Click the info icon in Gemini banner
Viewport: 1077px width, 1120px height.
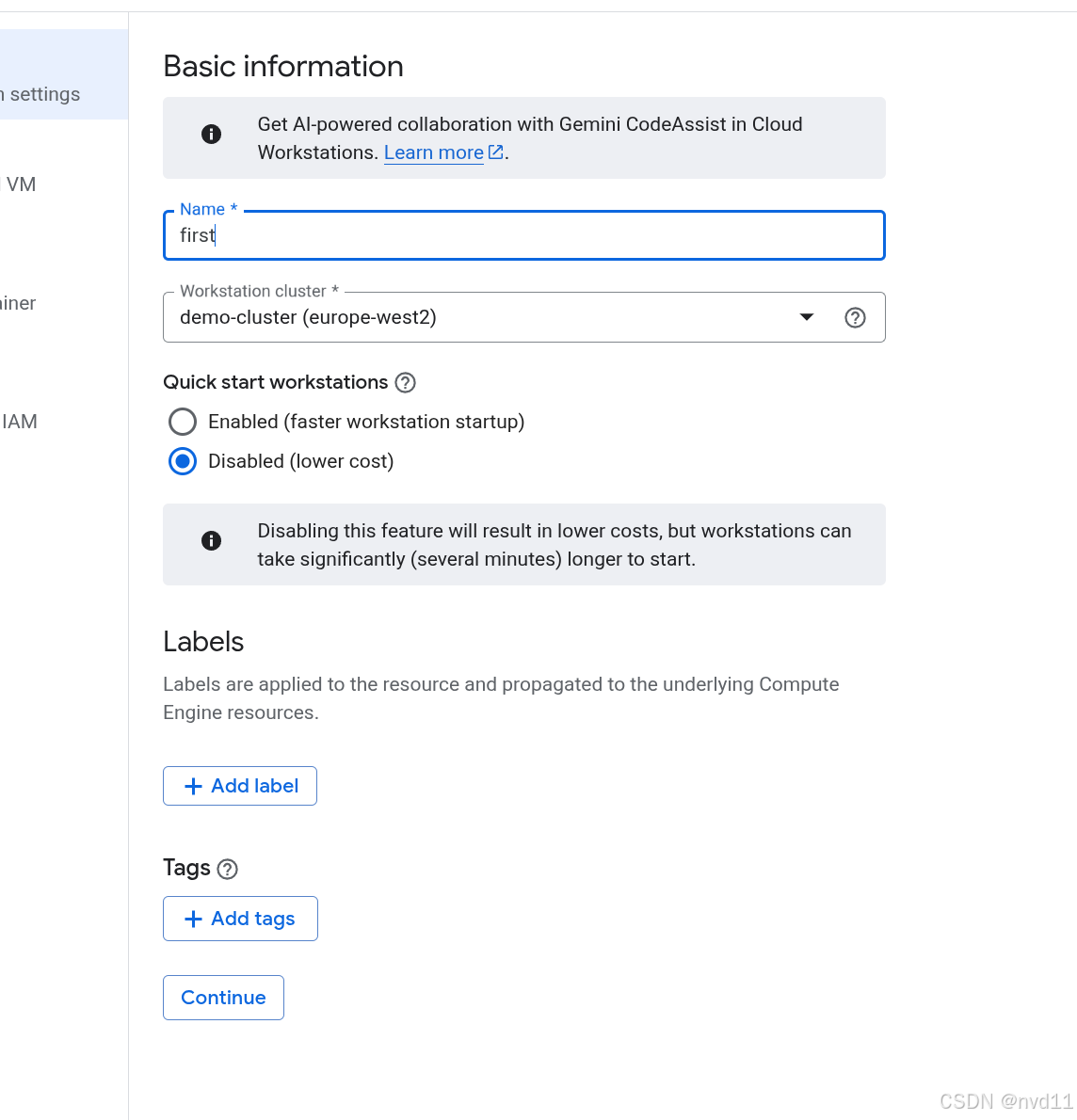click(212, 135)
